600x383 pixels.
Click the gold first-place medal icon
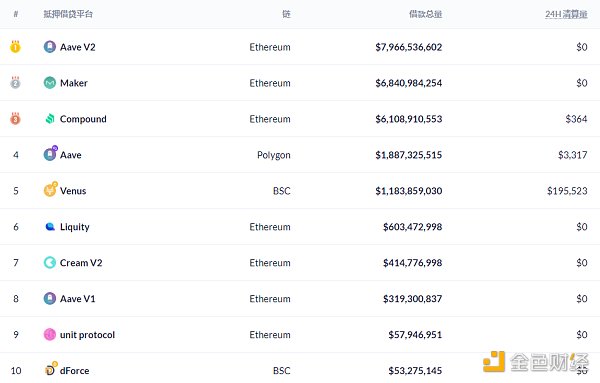tap(15, 46)
